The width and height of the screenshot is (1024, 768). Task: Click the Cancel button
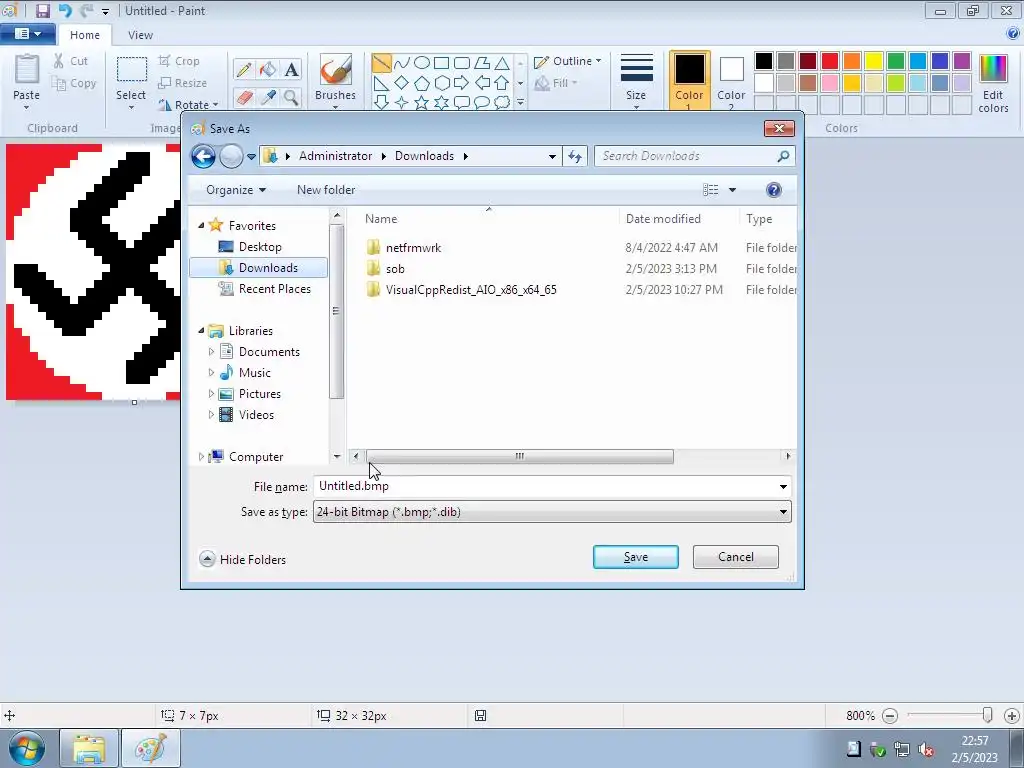pos(735,557)
